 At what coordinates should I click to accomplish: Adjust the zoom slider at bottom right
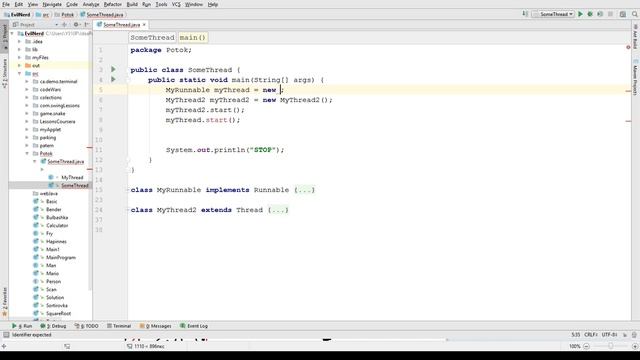[611, 346]
